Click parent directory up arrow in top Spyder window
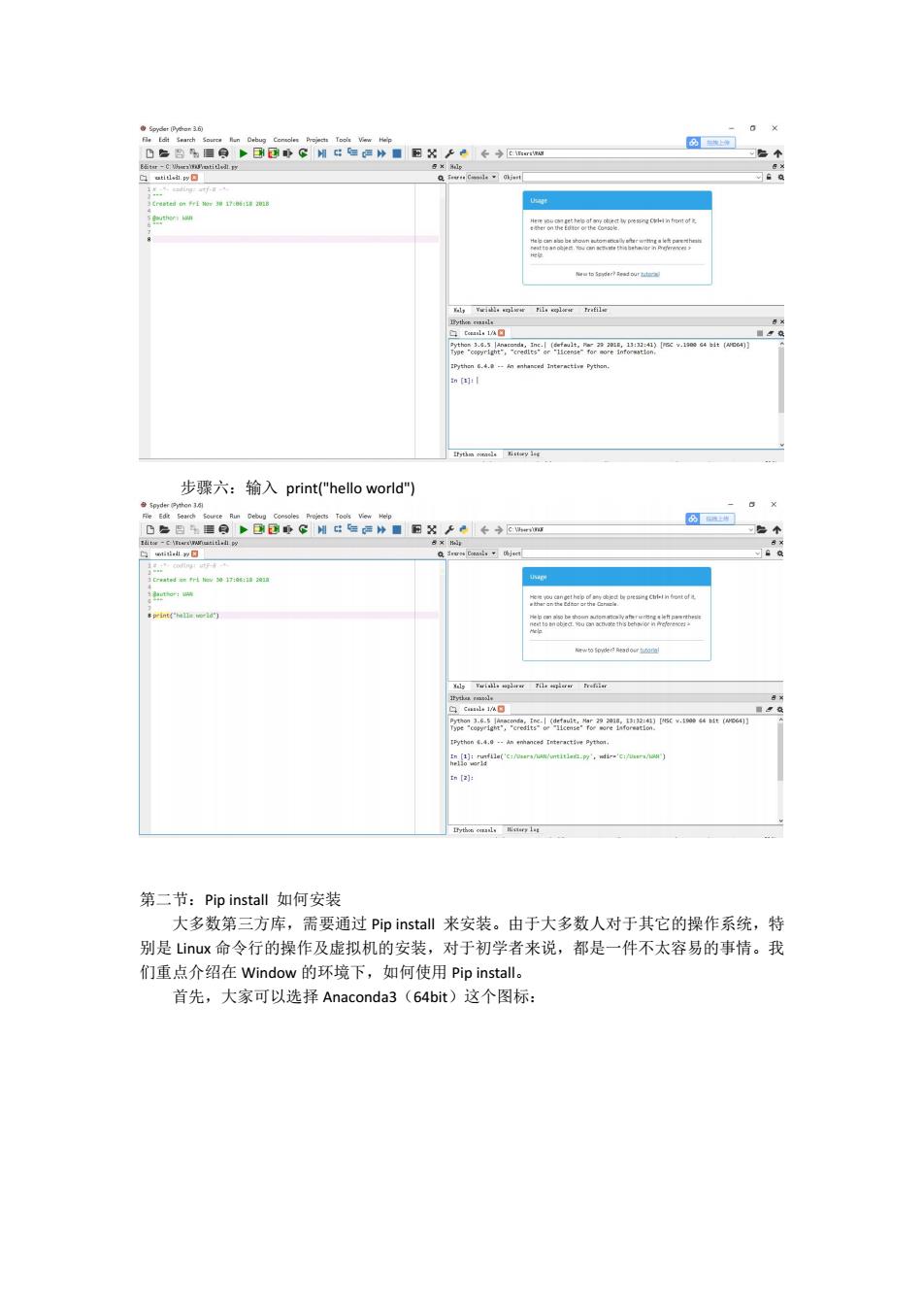Screen dimensions: 924x1308 pyautogui.click(x=777, y=153)
